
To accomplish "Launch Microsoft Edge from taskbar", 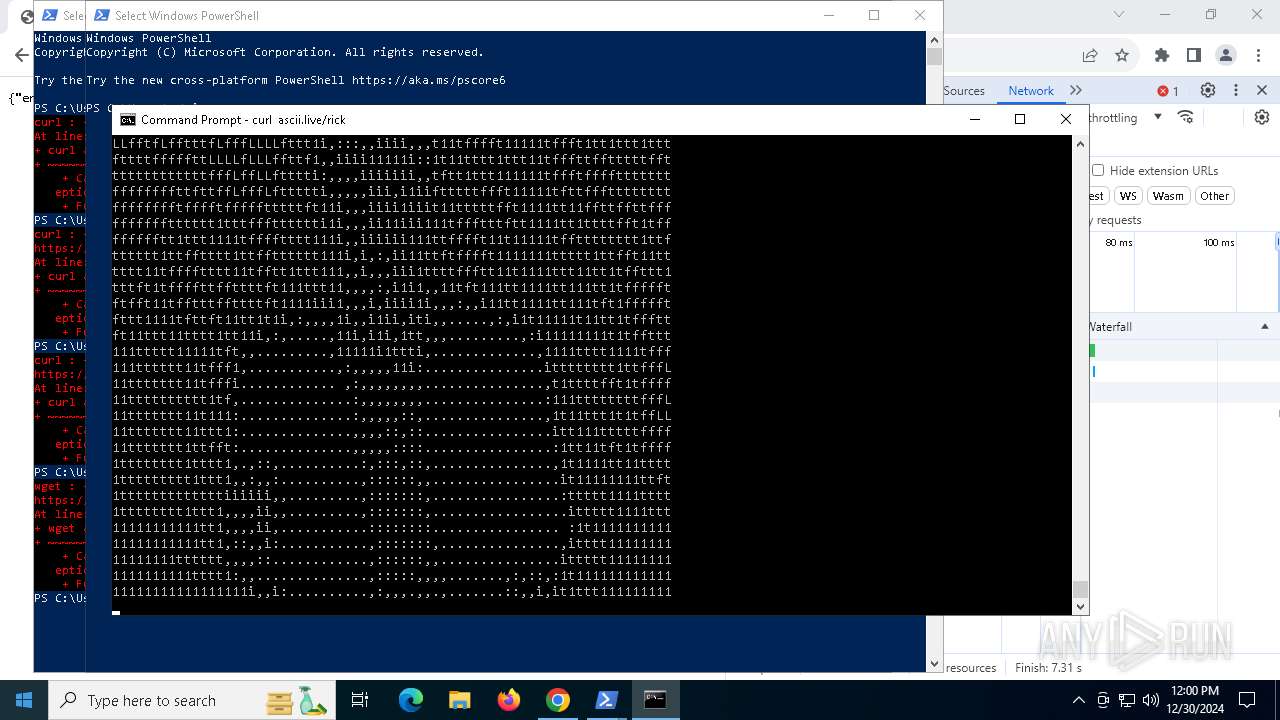I will tap(411, 700).
